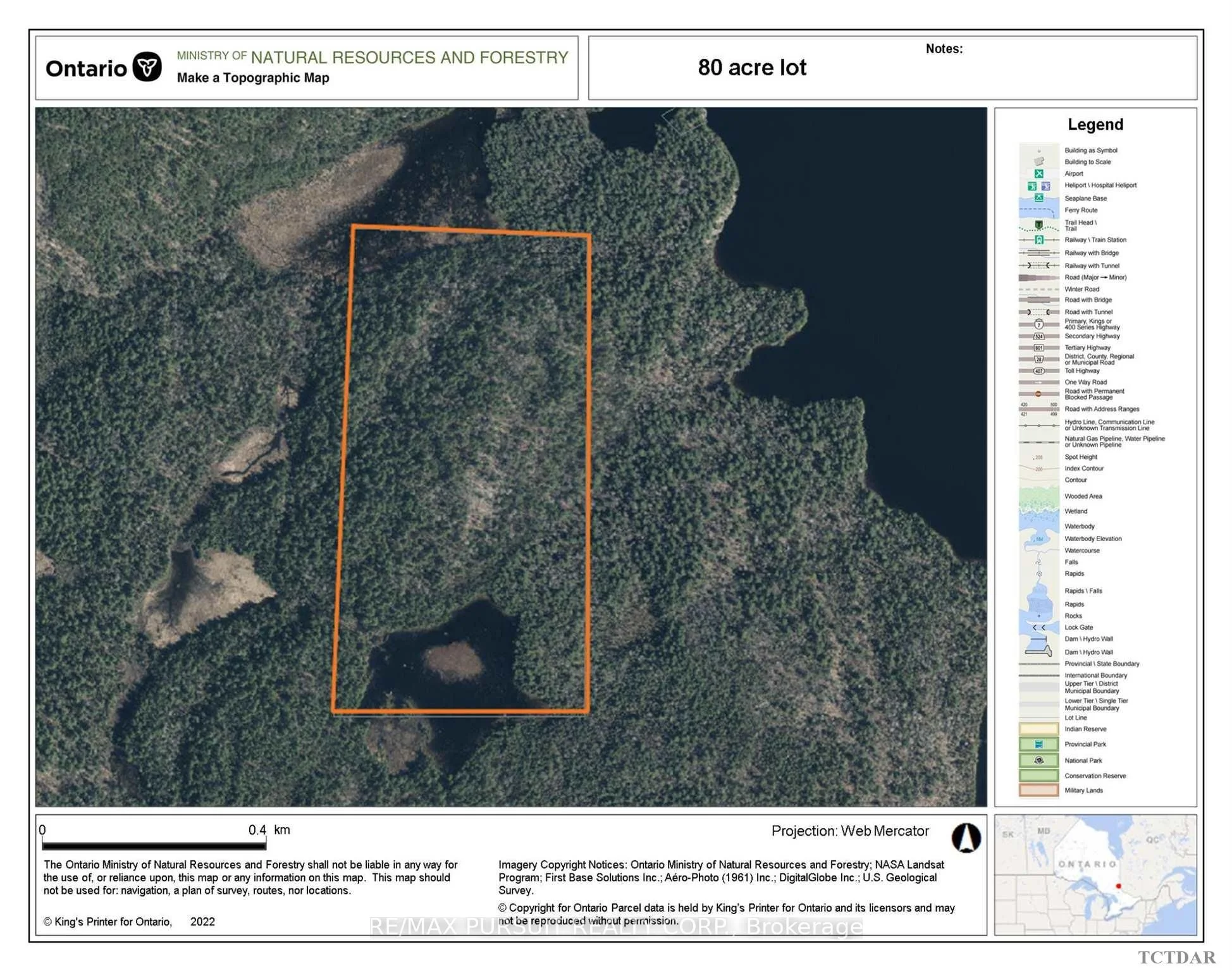Click the "Wetland" legend label
This screenshot has height=971, width=1232.
(1076, 511)
